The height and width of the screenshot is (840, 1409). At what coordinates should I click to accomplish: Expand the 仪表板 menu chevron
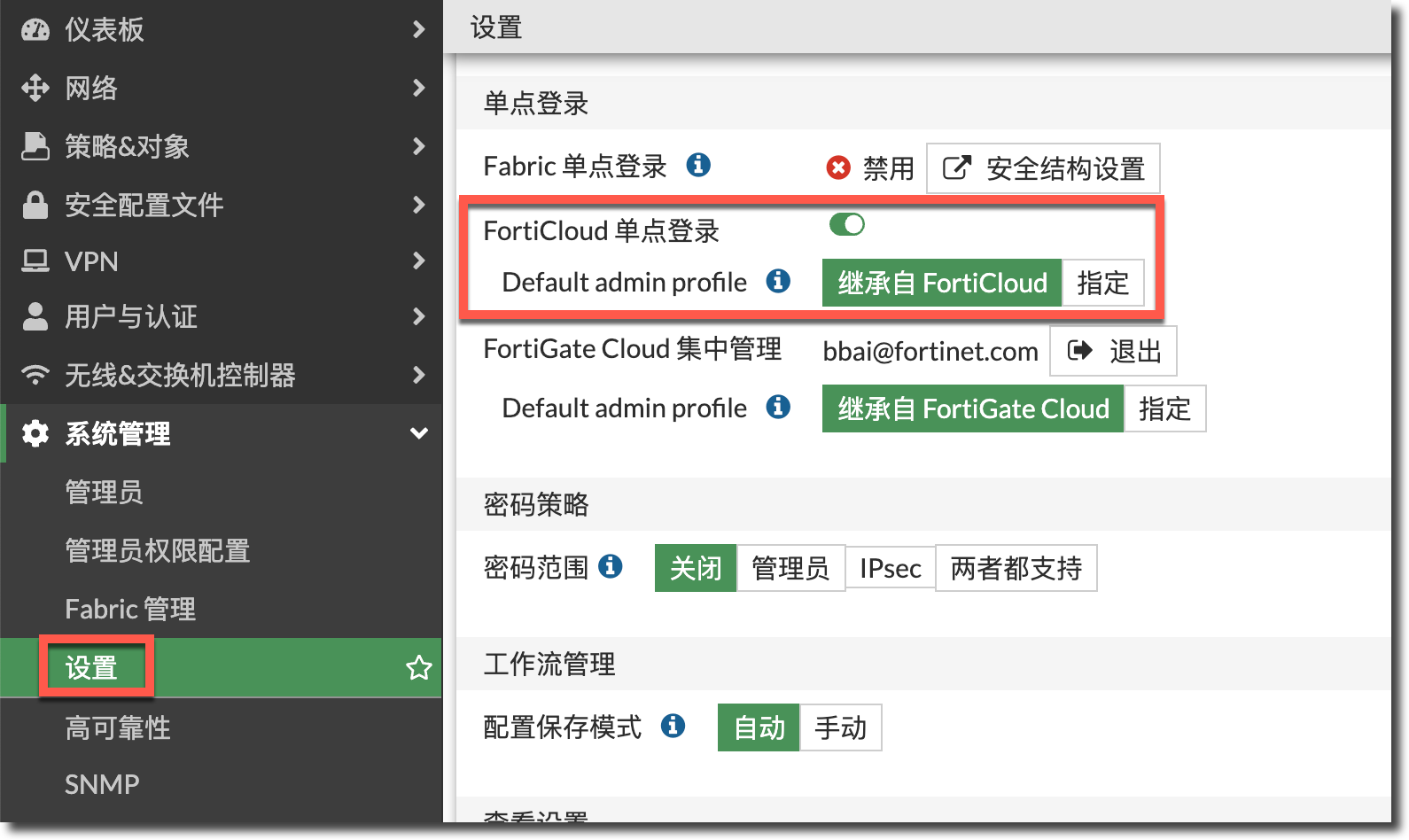pos(419,29)
